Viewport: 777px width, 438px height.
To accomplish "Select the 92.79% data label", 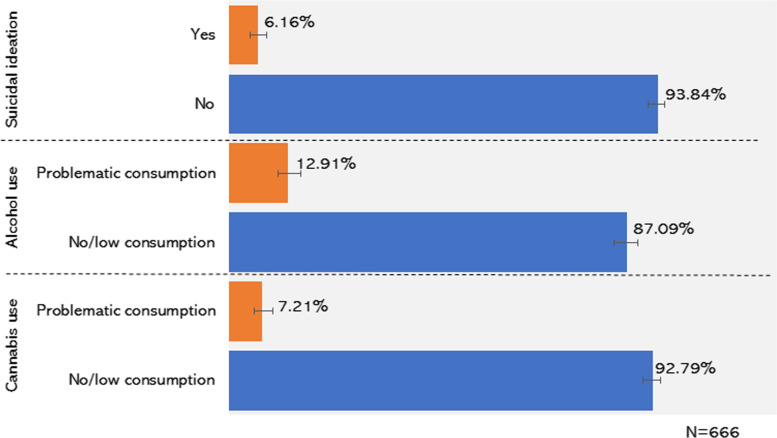I will (x=685, y=368).
